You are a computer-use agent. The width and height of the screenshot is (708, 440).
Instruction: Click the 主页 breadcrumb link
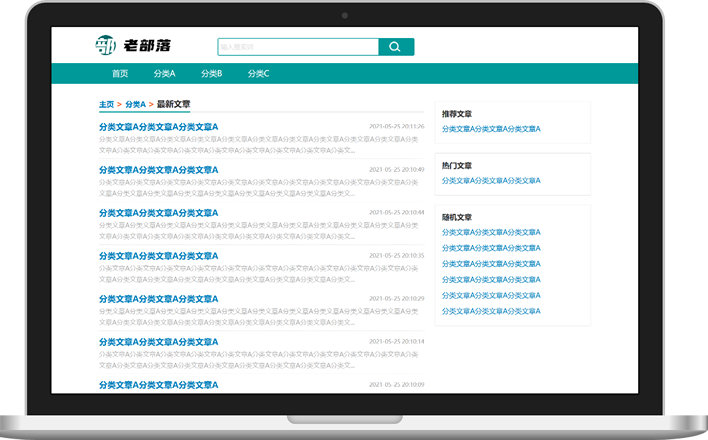106,104
